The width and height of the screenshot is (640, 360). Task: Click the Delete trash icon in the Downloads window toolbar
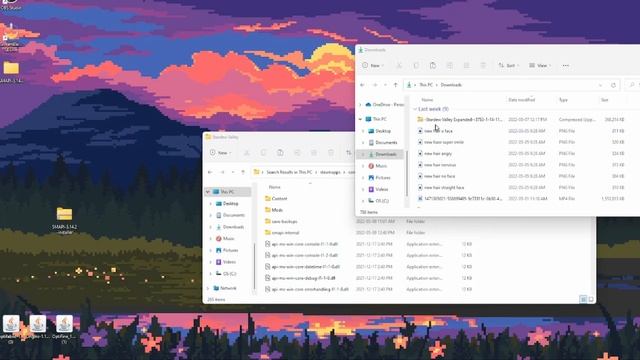tap(483, 65)
